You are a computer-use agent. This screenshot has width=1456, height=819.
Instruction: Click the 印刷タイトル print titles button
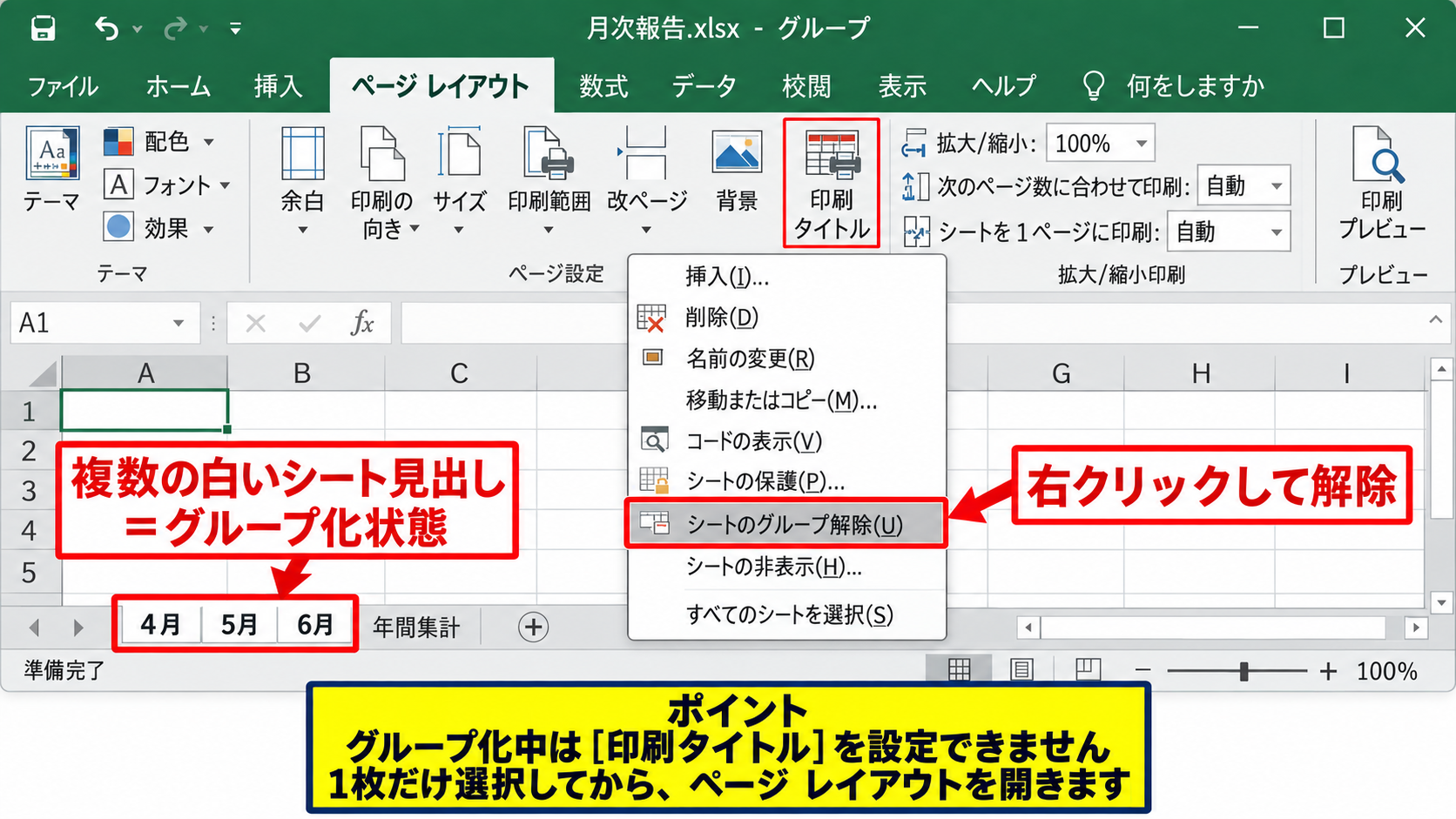[832, 184]
